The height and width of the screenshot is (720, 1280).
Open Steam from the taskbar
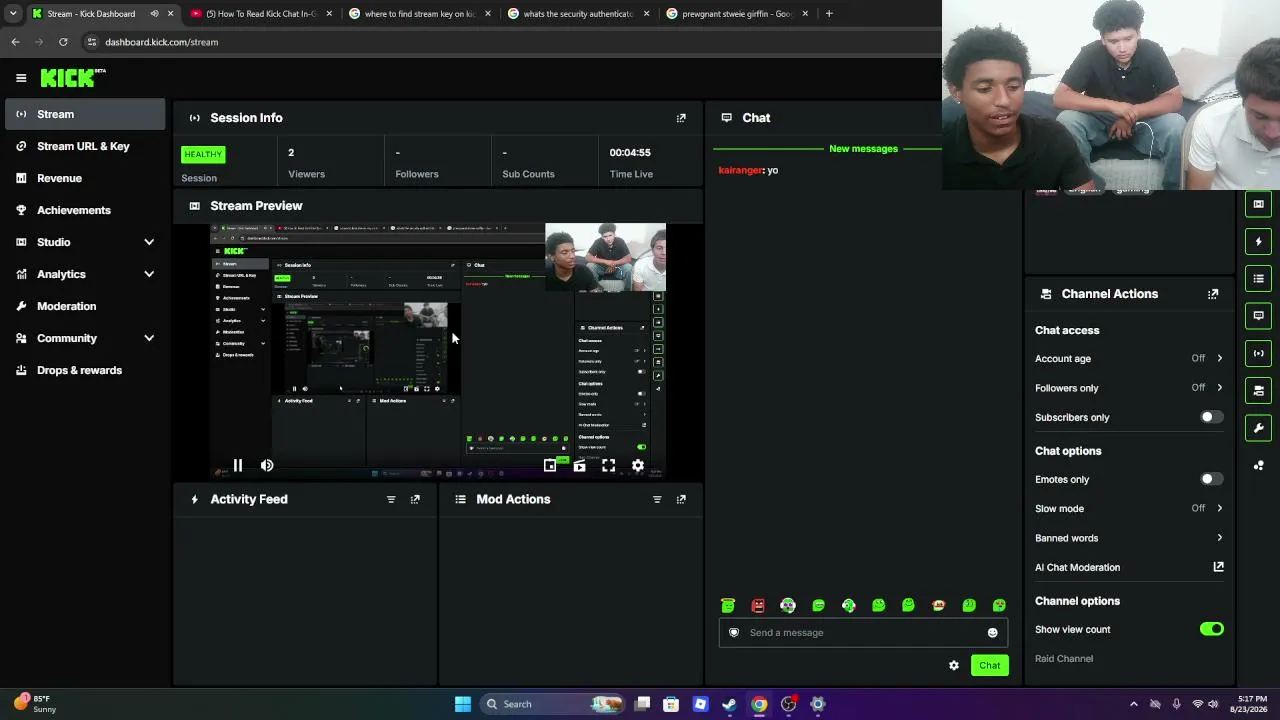pos(730,704)
